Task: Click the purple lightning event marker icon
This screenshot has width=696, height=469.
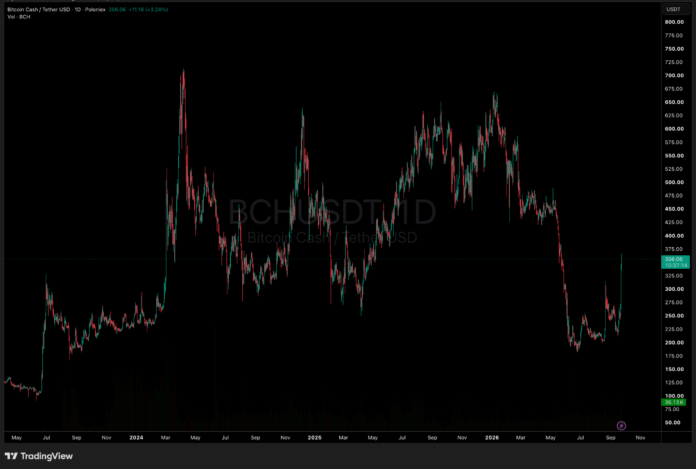Action: point(621,426)
